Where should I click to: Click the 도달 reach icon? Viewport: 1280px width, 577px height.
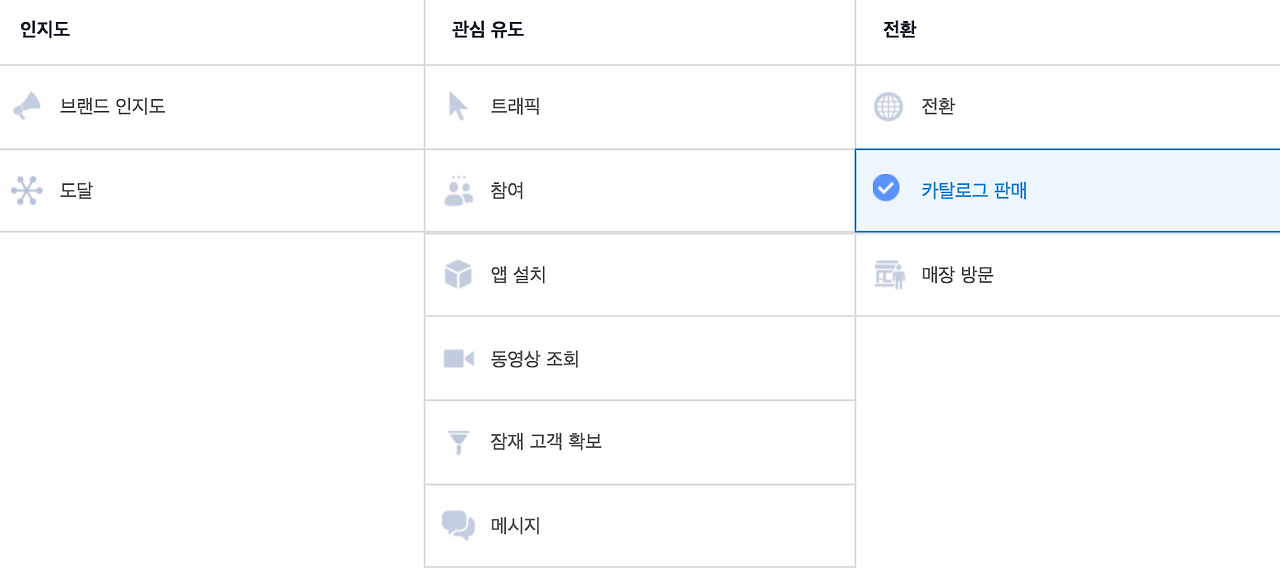coord(26,190)
